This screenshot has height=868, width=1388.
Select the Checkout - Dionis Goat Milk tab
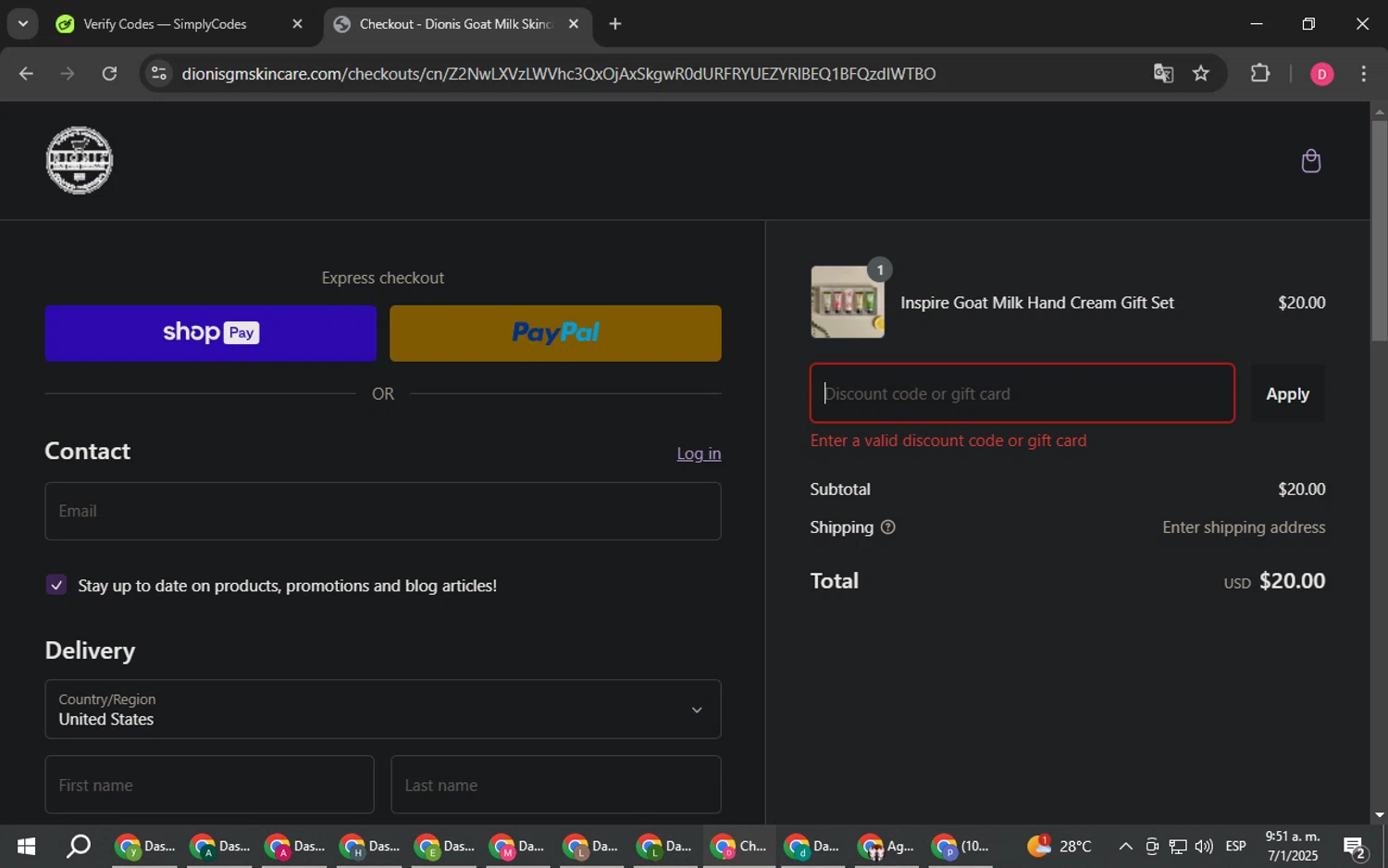(x=456, y=24)
